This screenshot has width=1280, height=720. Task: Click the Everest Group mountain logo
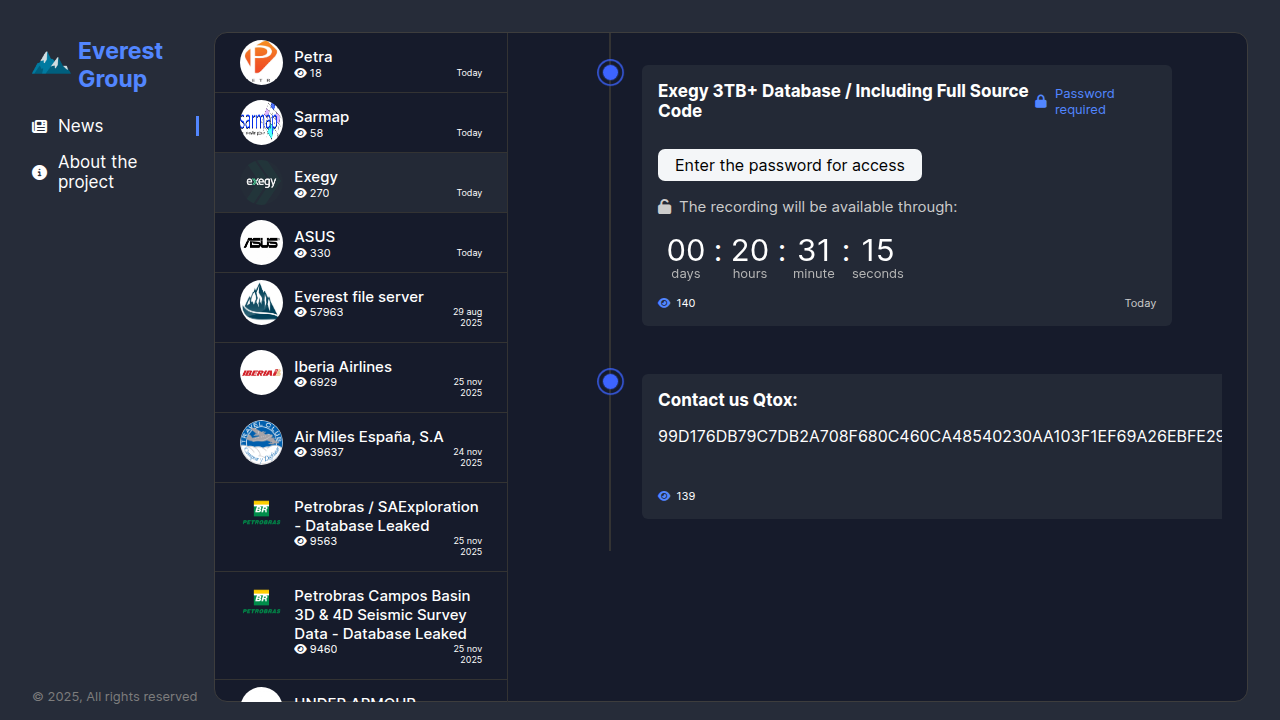pos(50,64)
